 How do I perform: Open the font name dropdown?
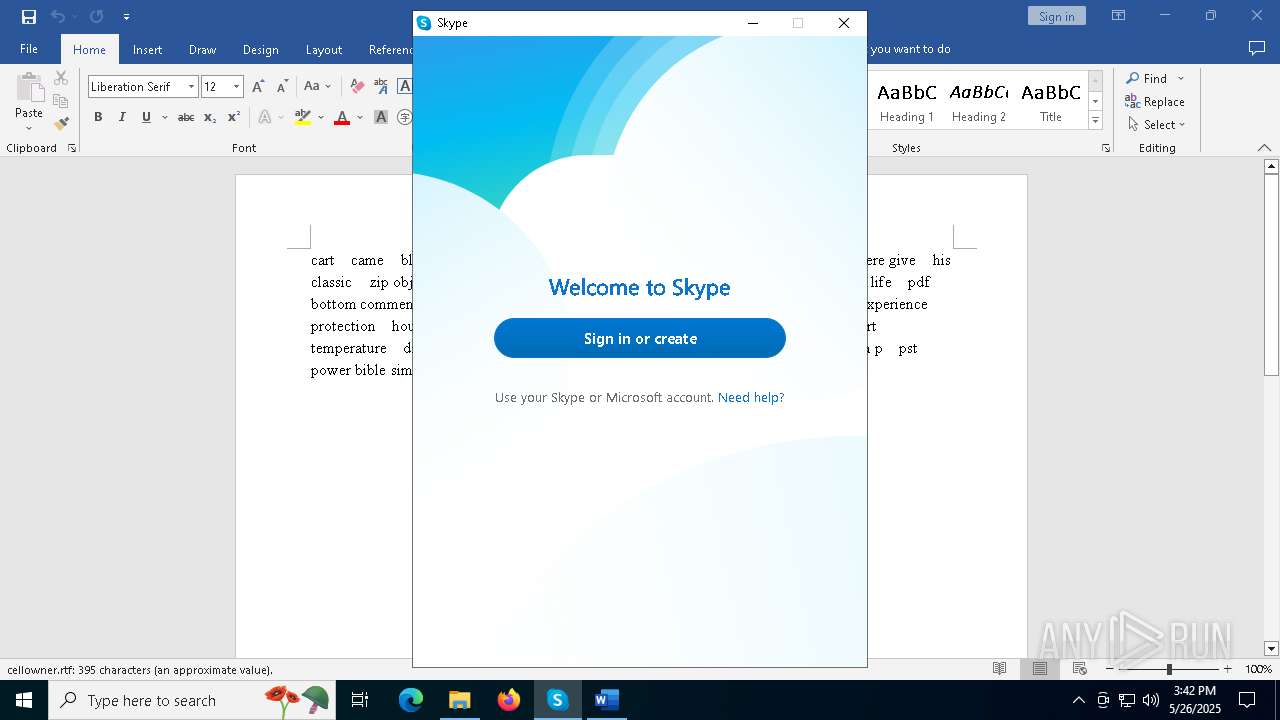pyautogui.click(x=191, y=87)
